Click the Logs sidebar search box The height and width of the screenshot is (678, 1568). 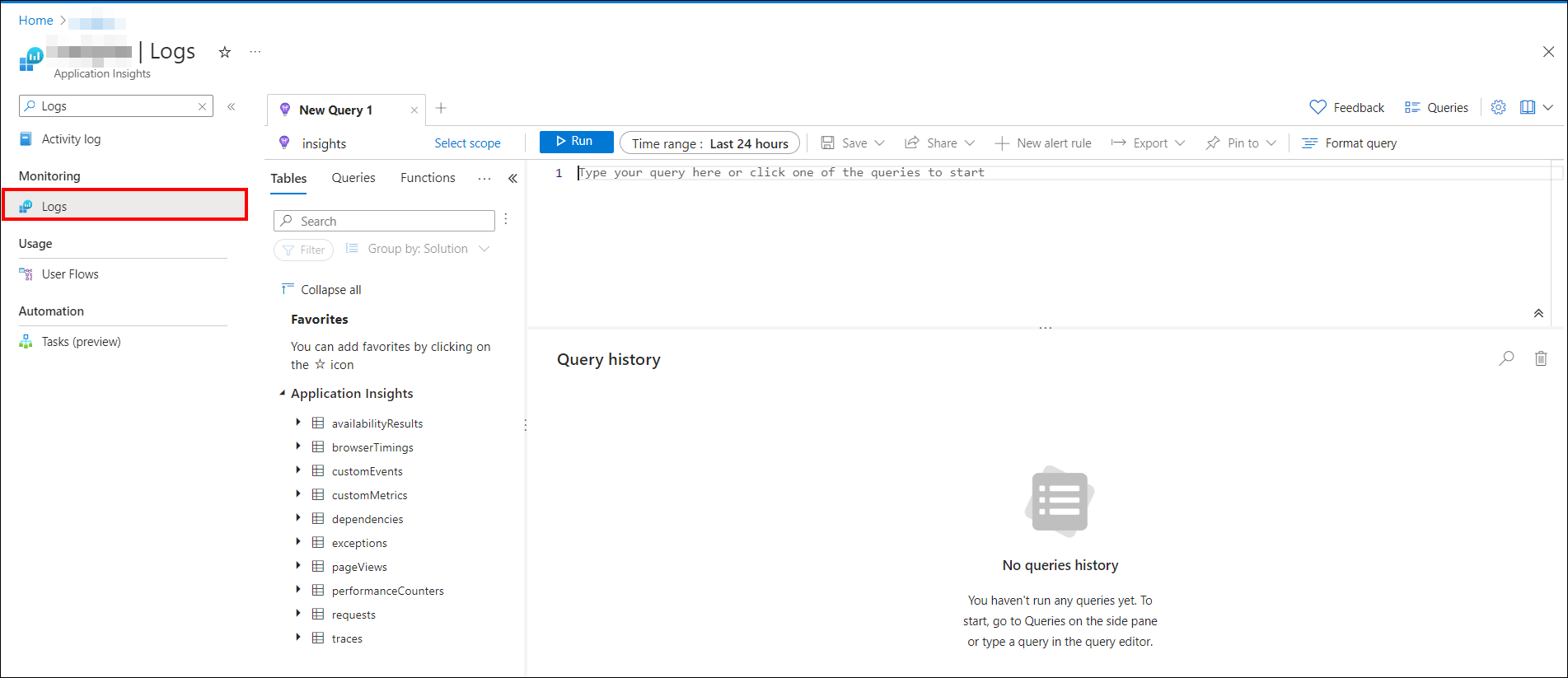click(115, 106)
